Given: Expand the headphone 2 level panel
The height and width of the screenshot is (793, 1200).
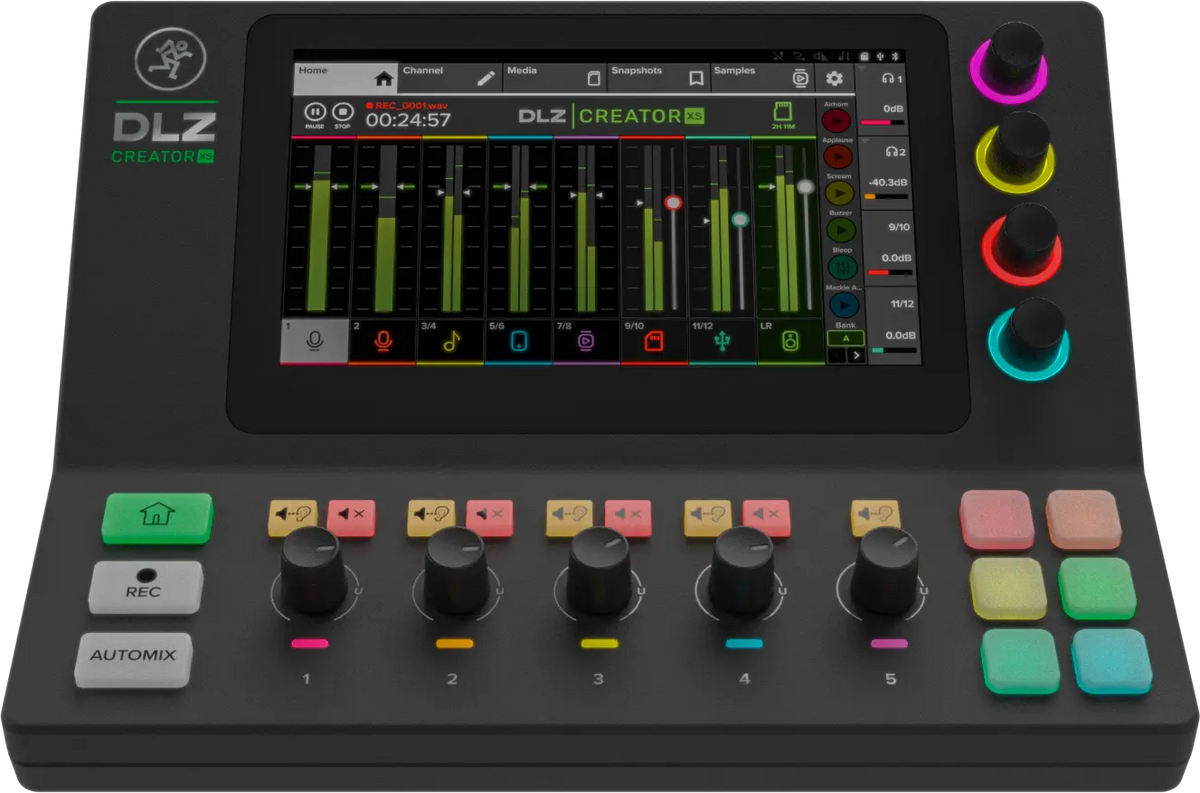Looking at the screenshot, I should 890,152.
